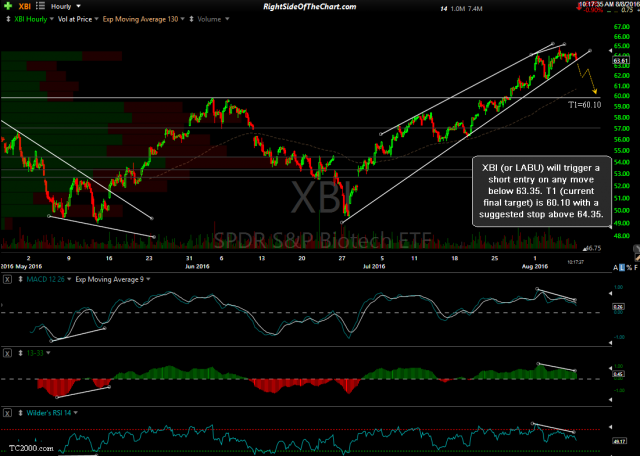Click the Aug 2016 date axis label
This screenshot has width=640, height=456.
pos(535,266)
